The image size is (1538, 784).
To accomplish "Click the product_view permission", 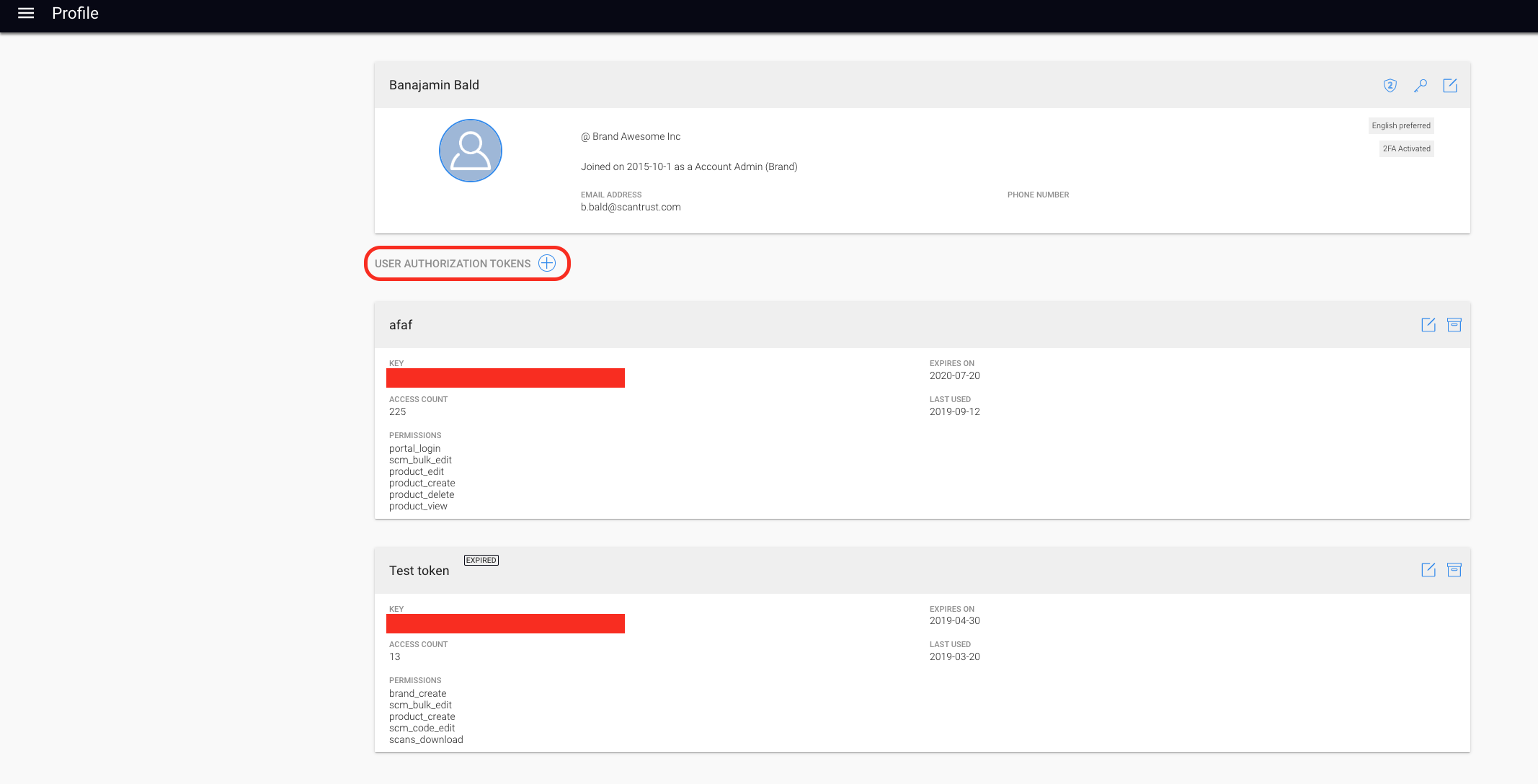I will pos(418,506).
